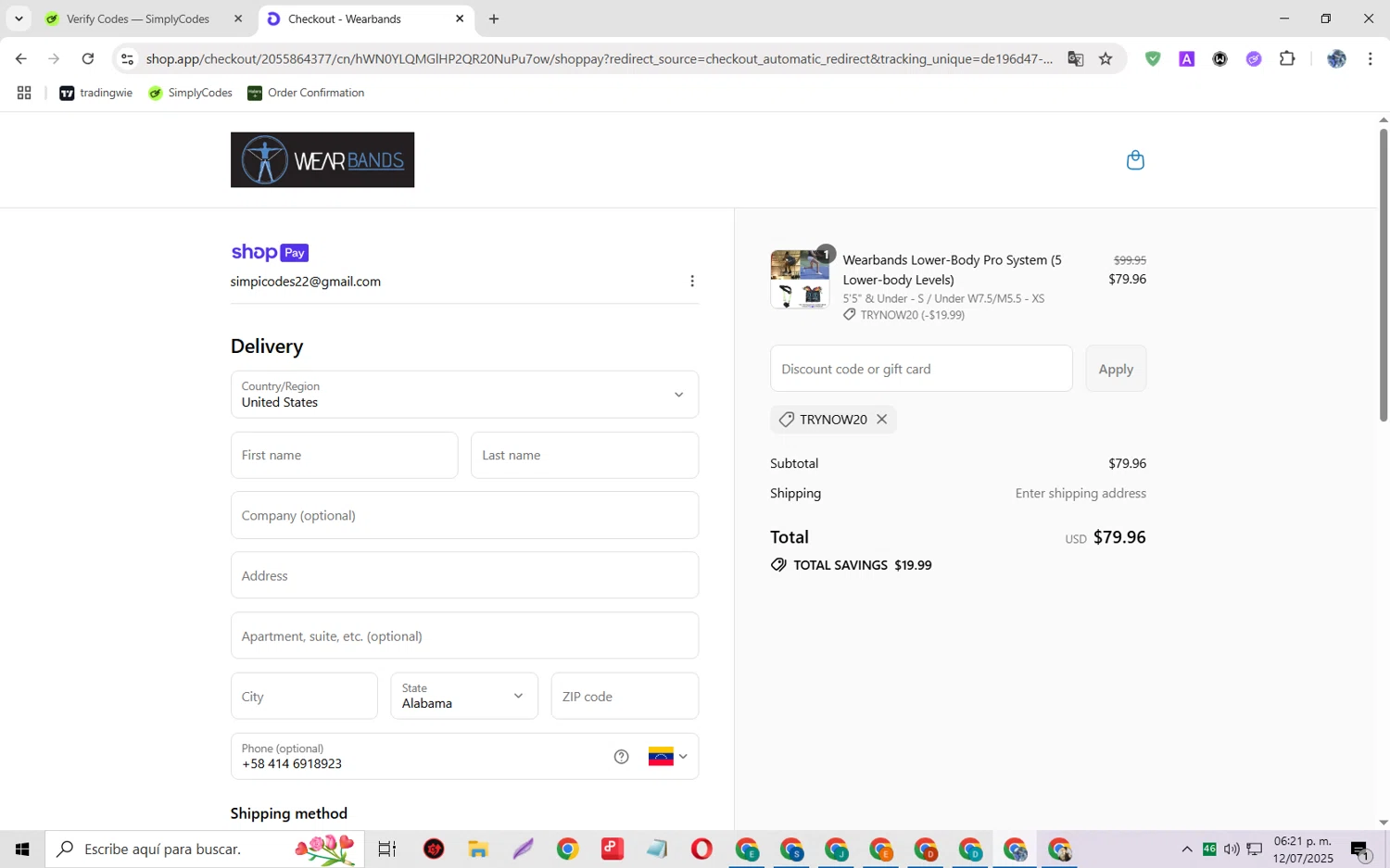
Task: Click the taskbar clock and date
Action: coord(1303,849)
